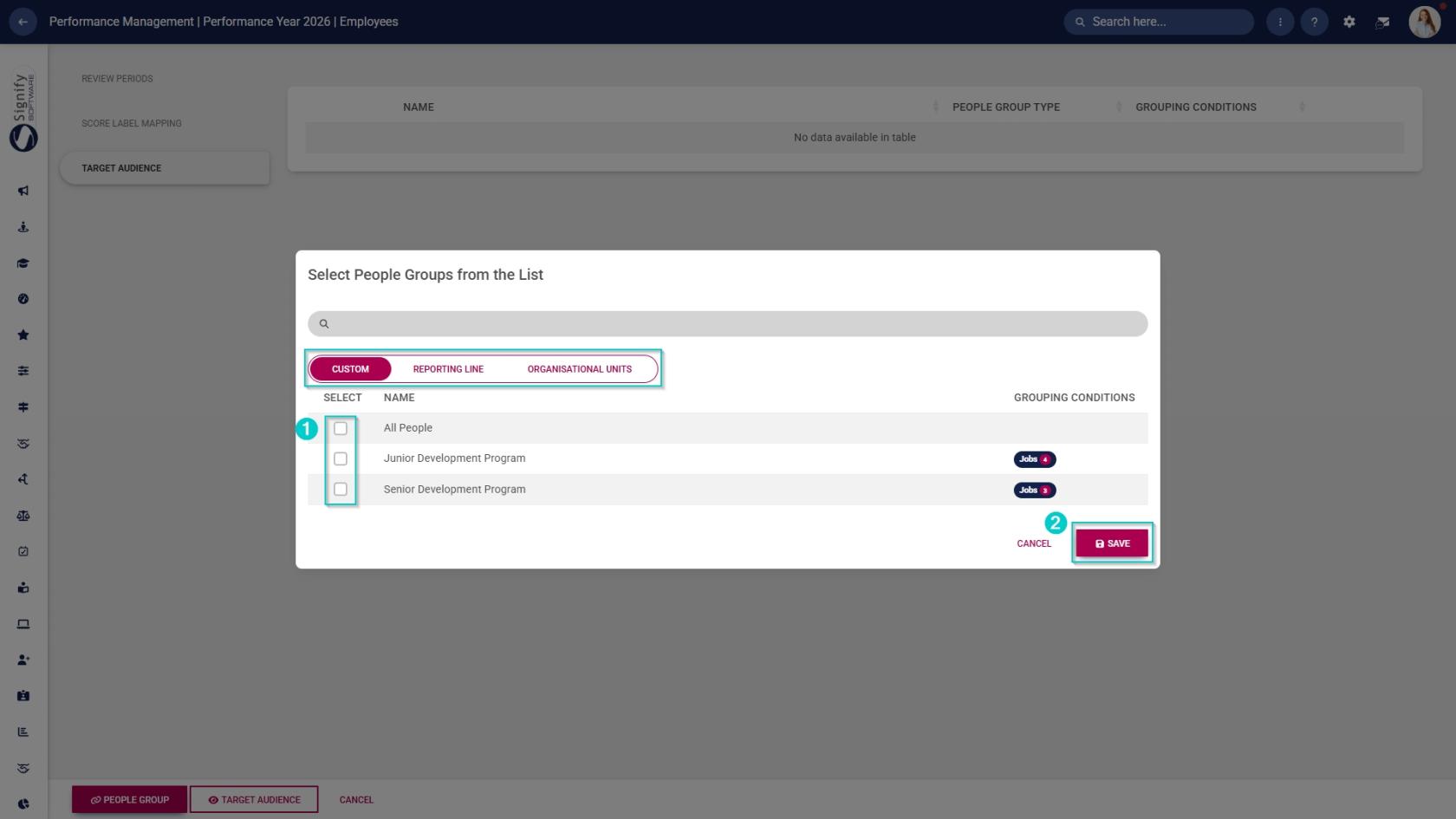Open the add-user sidebar icon

pos(23,660)
